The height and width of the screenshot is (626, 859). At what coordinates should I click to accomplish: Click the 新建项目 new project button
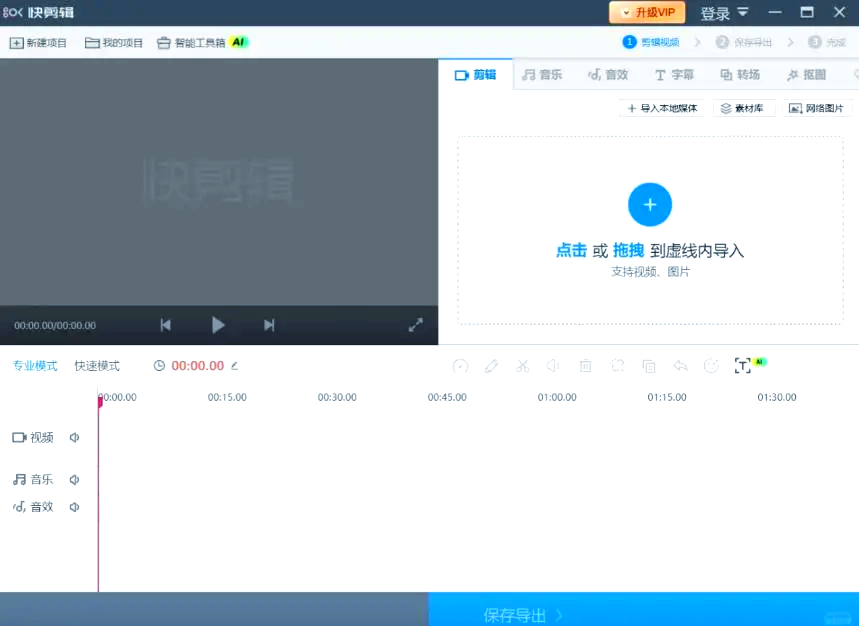tap(38, 43)
